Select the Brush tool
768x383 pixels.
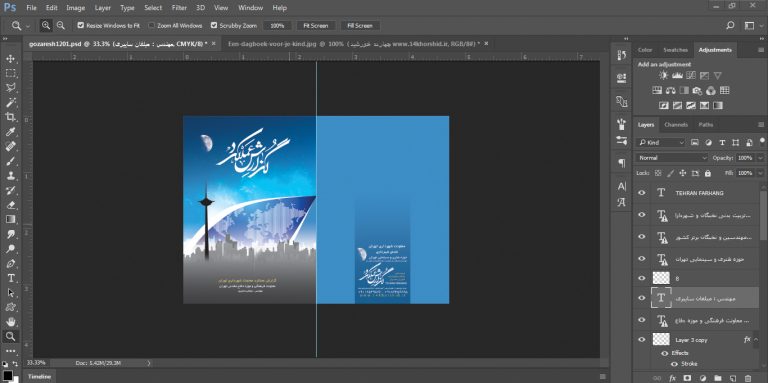(x=10, y=161)
